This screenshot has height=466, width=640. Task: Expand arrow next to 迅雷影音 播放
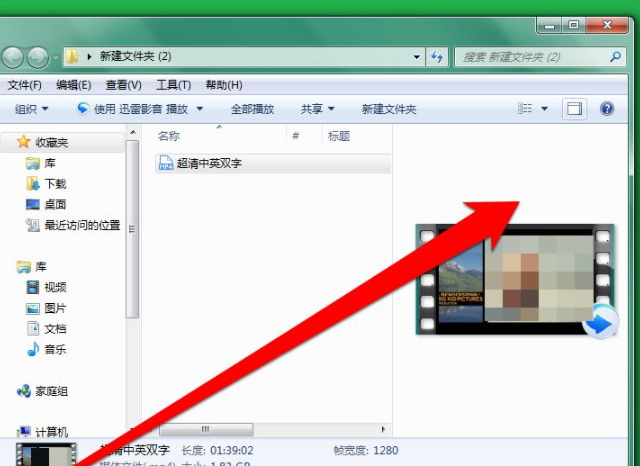[200, 109]
